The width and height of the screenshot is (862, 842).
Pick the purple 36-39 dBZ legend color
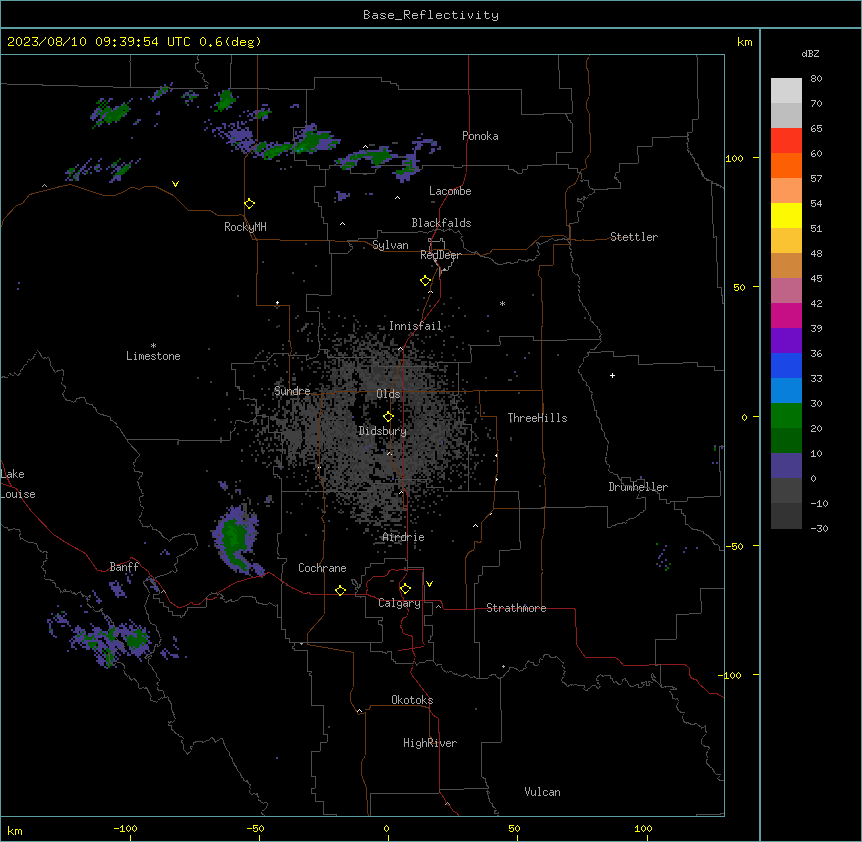point(786,340)
